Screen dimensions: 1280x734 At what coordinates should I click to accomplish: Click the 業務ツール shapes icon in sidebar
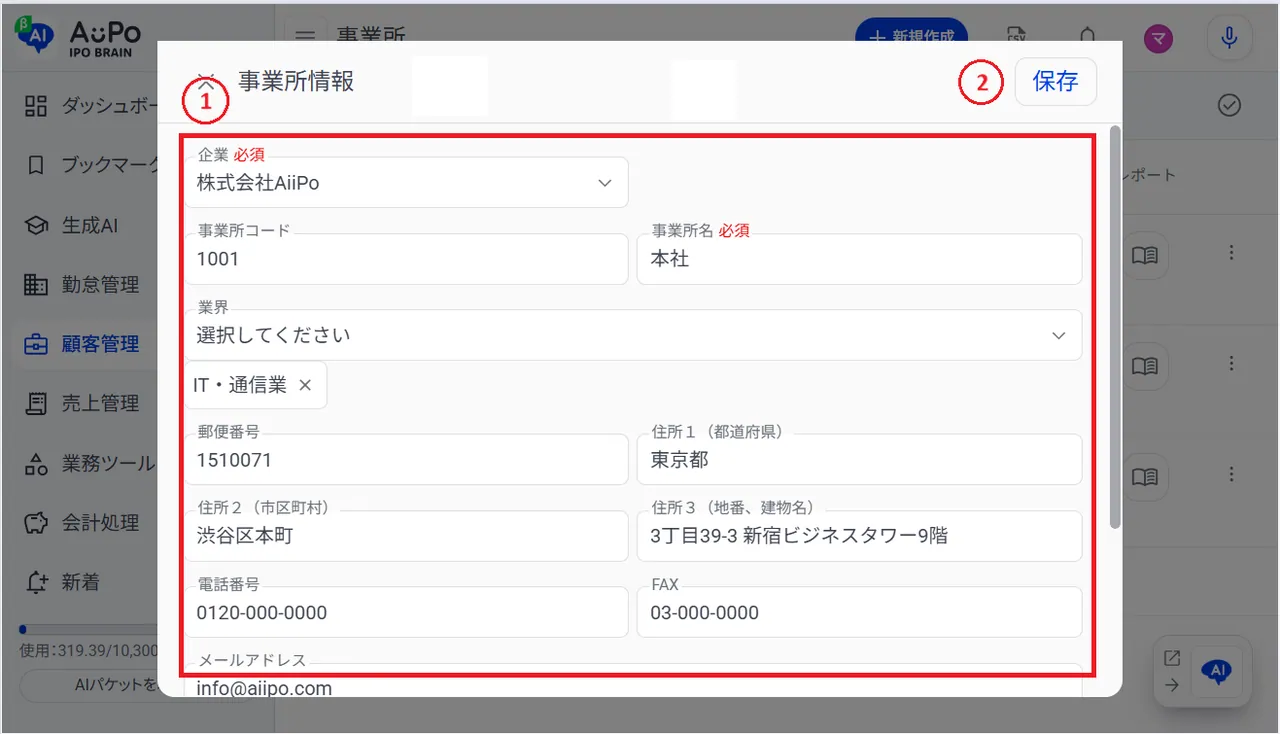[36, 463]
